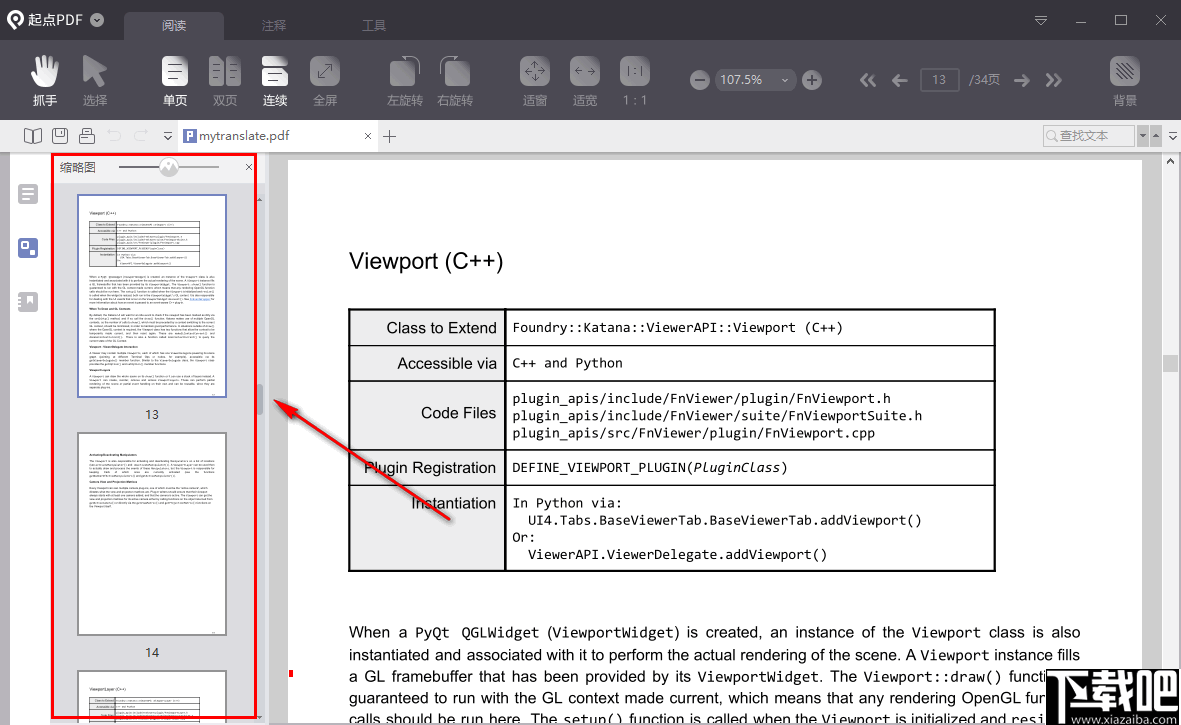The width and height of the screenshot is (1181, 725).
Task: Switch to single page view
Action: pos(175,80)
